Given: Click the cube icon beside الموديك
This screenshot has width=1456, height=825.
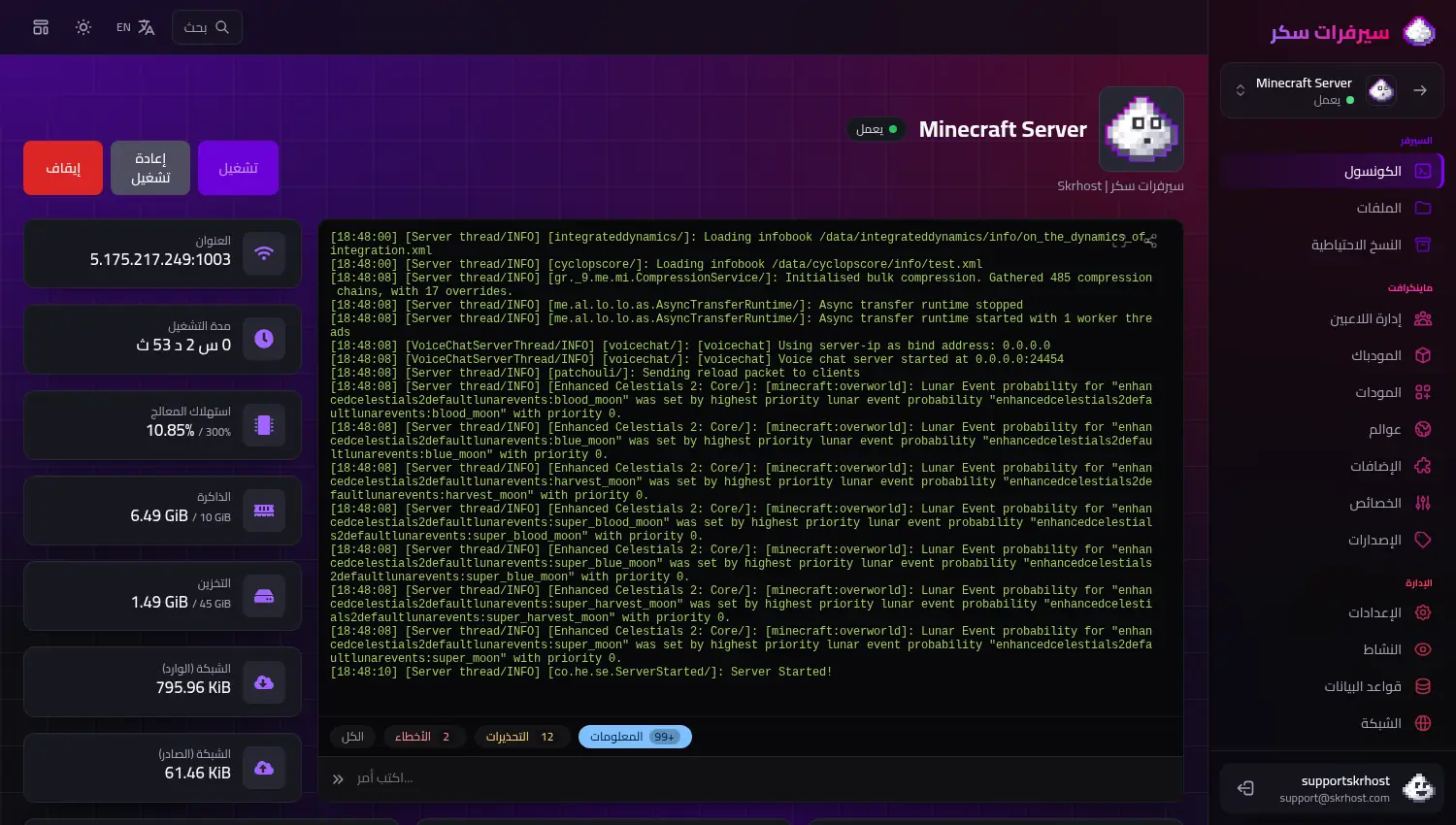Looking at the screenshot, I should pyautogui.click(x=1423, y=355).
